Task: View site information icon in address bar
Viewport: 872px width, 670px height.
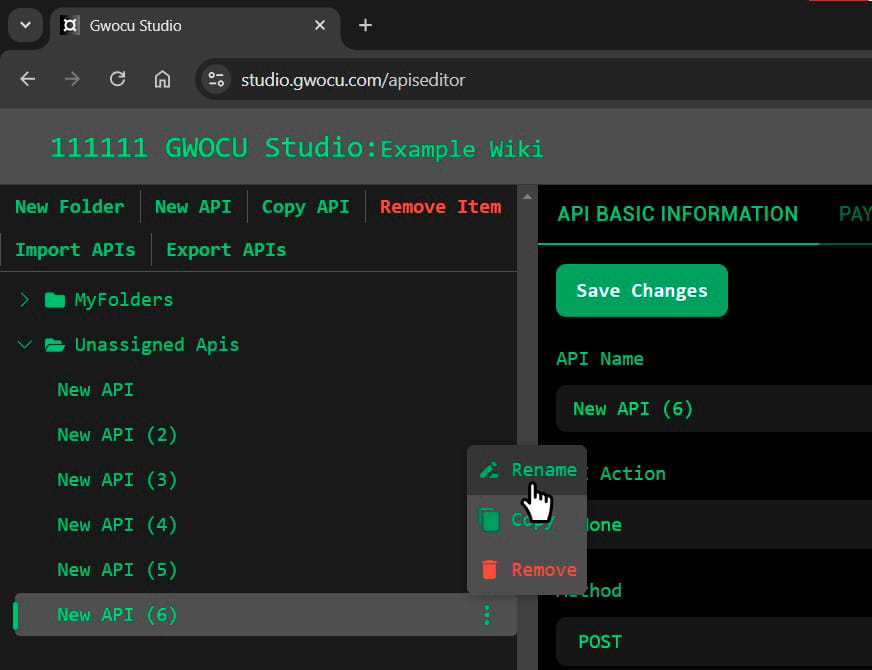Action: click(216, 80)
